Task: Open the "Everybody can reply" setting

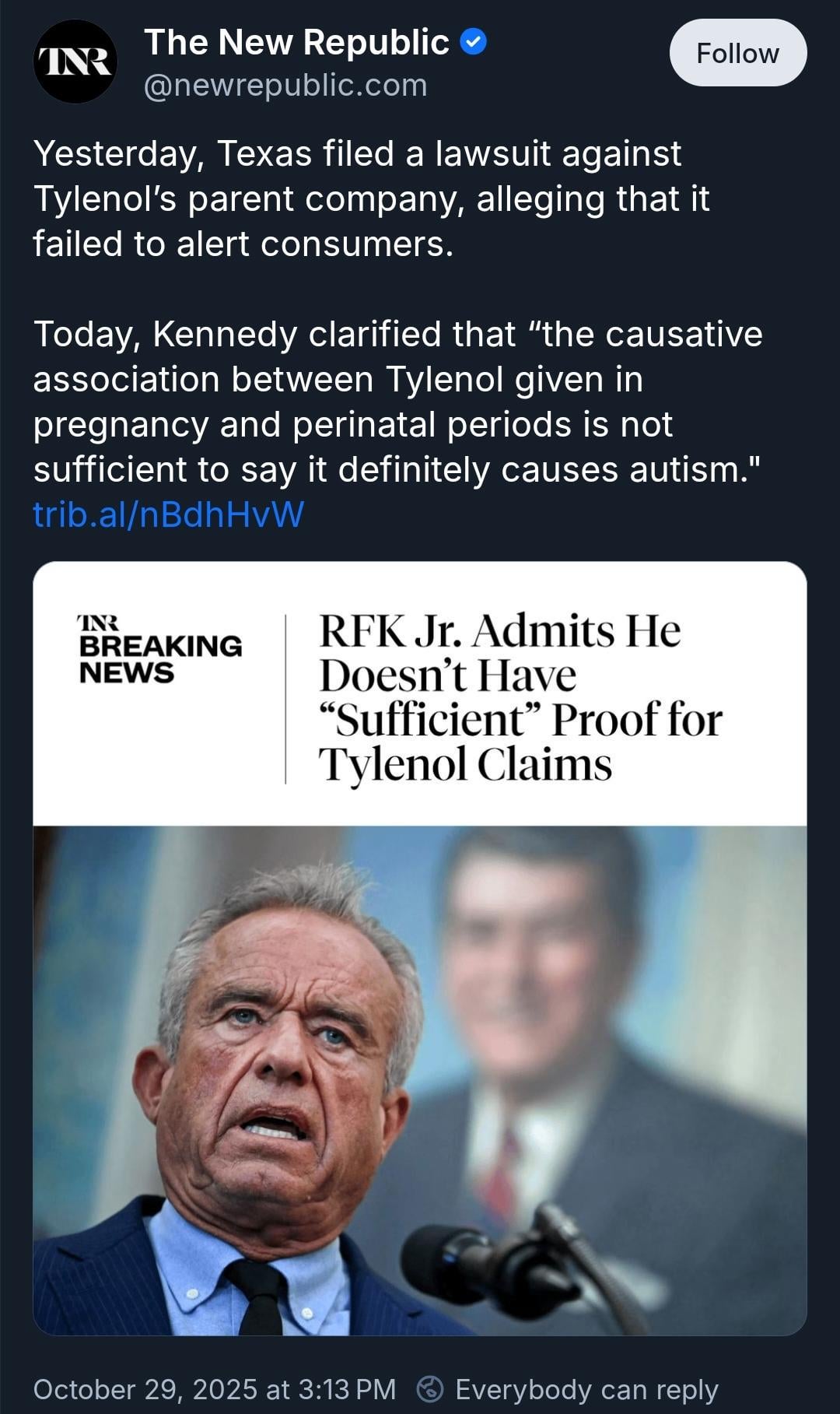Action: 586,1389
